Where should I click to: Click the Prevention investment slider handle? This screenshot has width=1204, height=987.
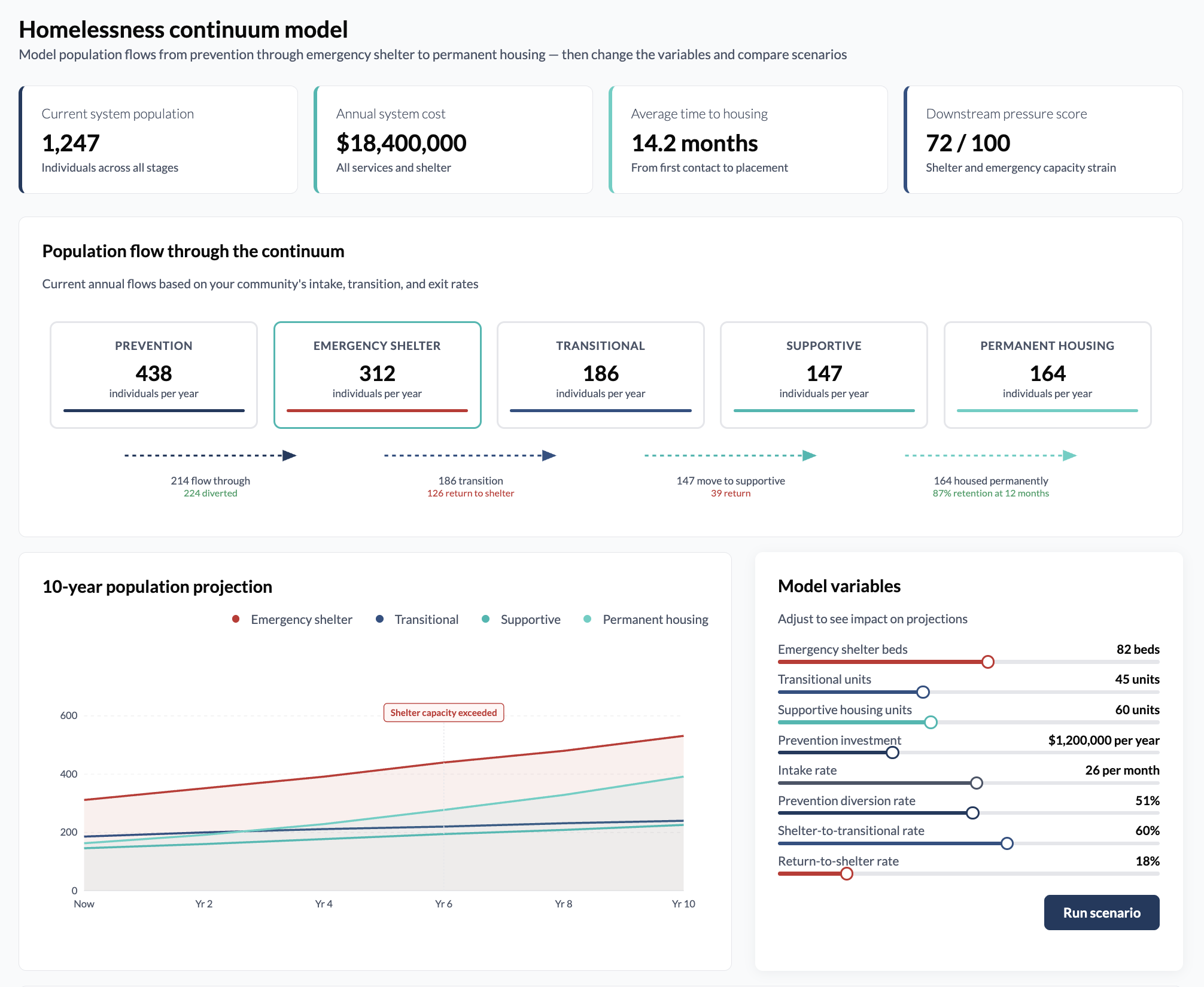click(892, 753)
